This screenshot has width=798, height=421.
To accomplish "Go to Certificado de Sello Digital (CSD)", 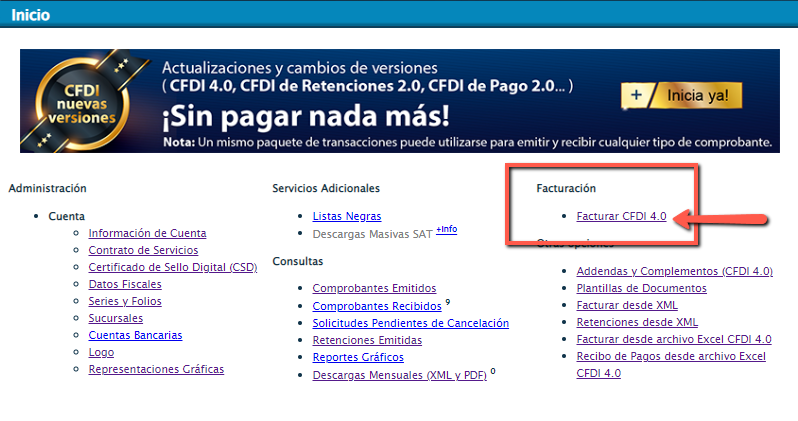I will click(173, 267).
